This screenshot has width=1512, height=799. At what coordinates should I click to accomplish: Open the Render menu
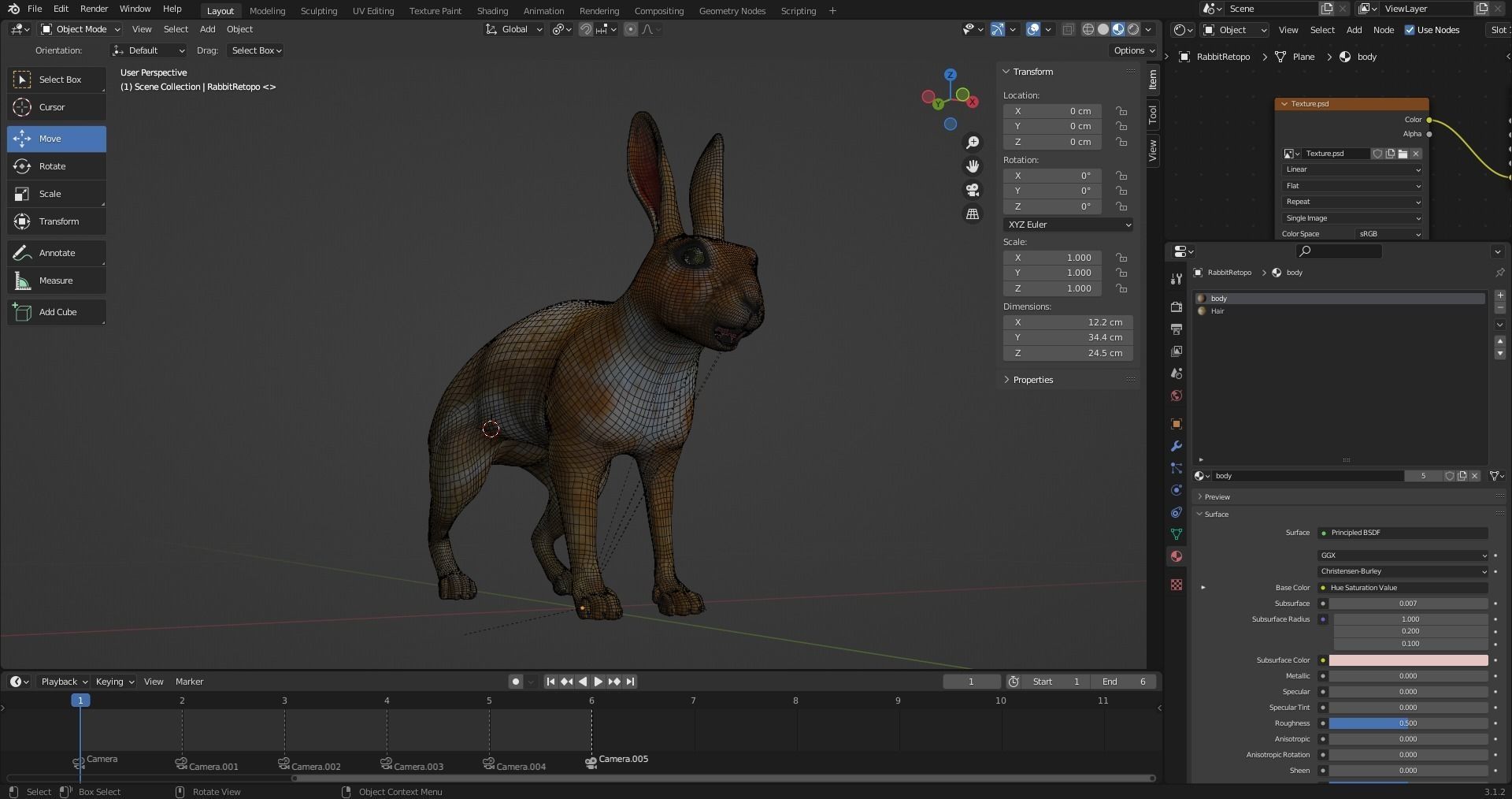94,9
